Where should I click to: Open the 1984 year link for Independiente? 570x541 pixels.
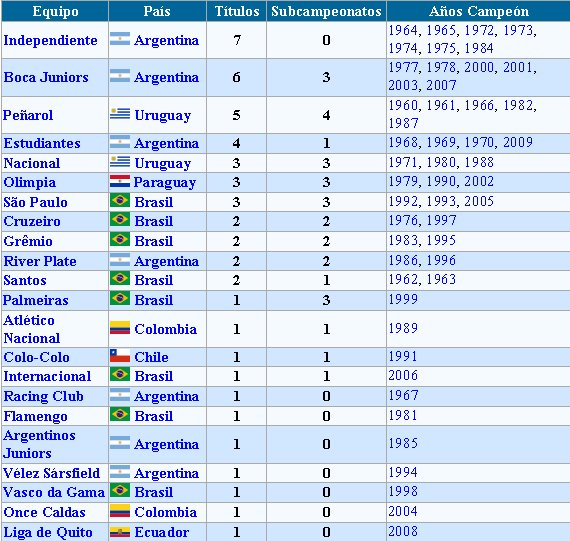click(479, 48)
